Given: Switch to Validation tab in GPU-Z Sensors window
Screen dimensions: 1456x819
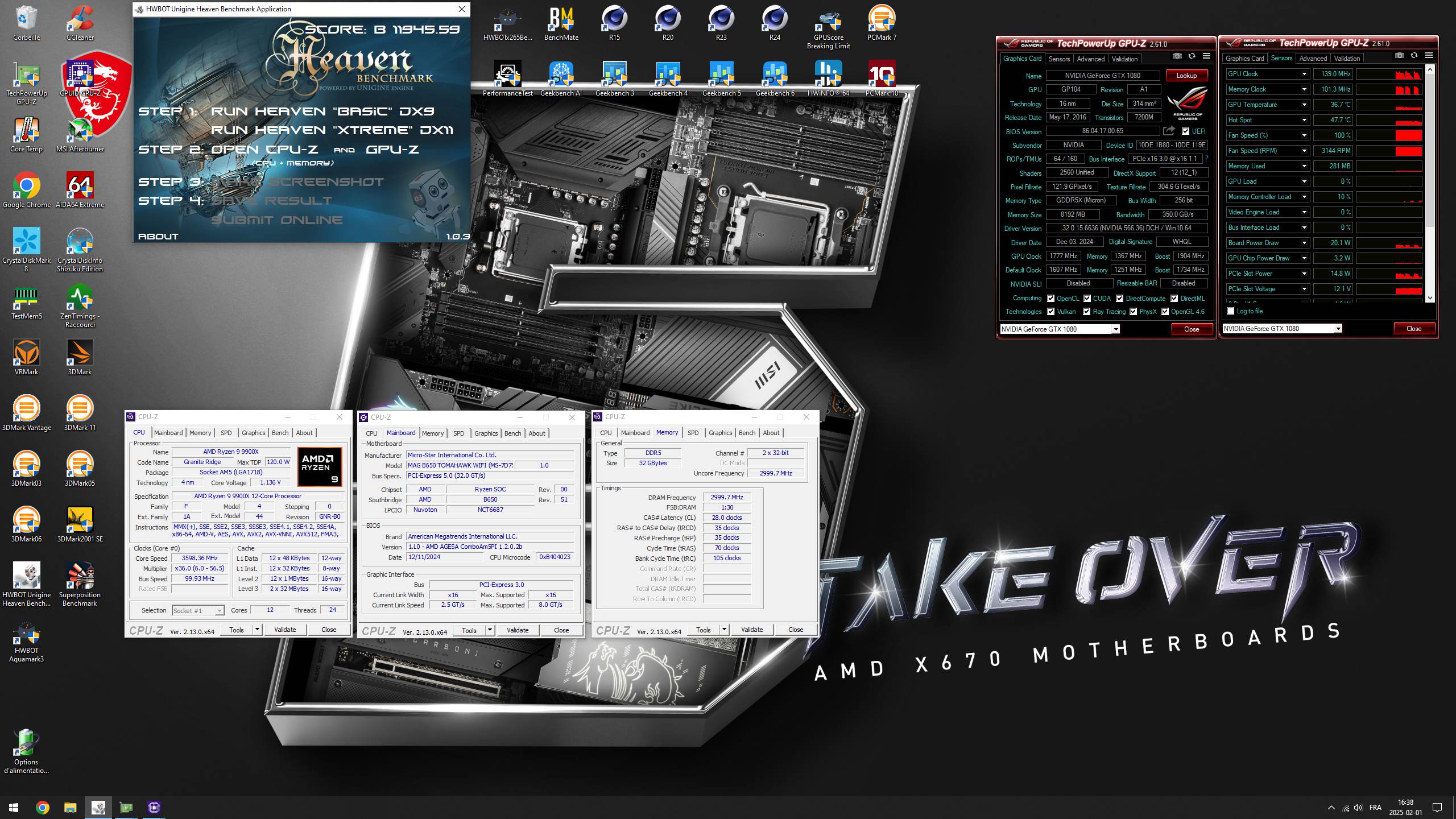Looking at the screenshot, I should click(1347, 58).
